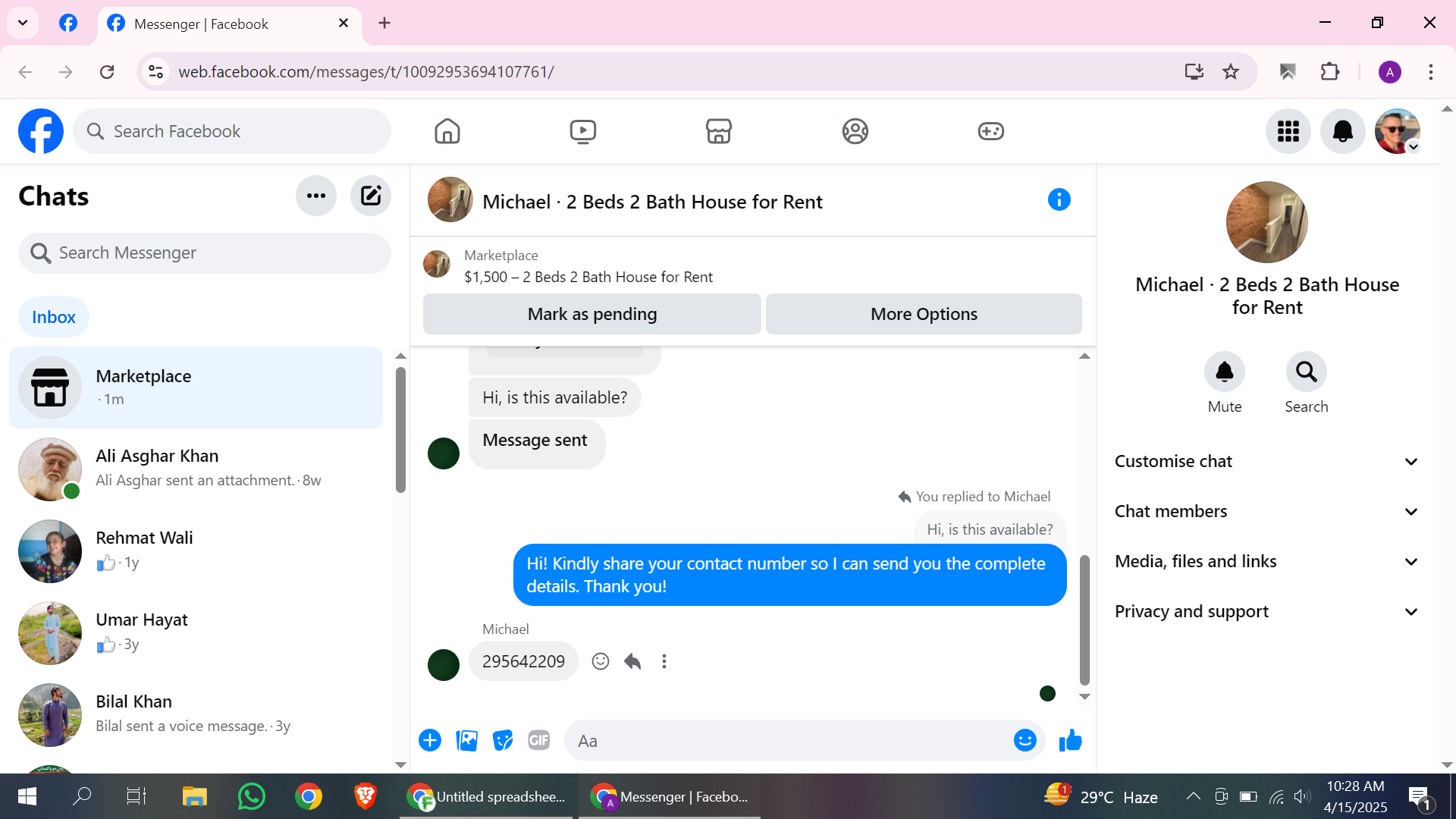This screenshot has width=1456, height=819.
Task: Mute this conversation with bell icon
Action: pos(1224,372)
